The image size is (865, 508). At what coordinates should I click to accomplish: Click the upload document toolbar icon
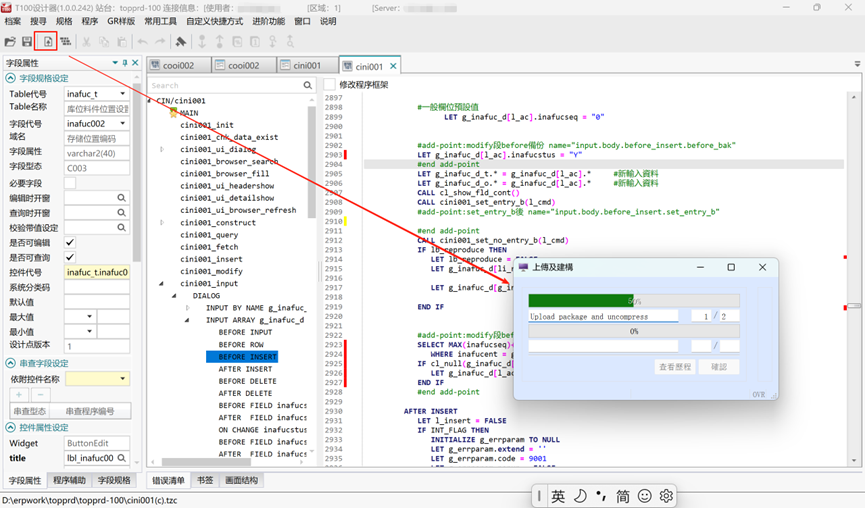tap(48, 41)
